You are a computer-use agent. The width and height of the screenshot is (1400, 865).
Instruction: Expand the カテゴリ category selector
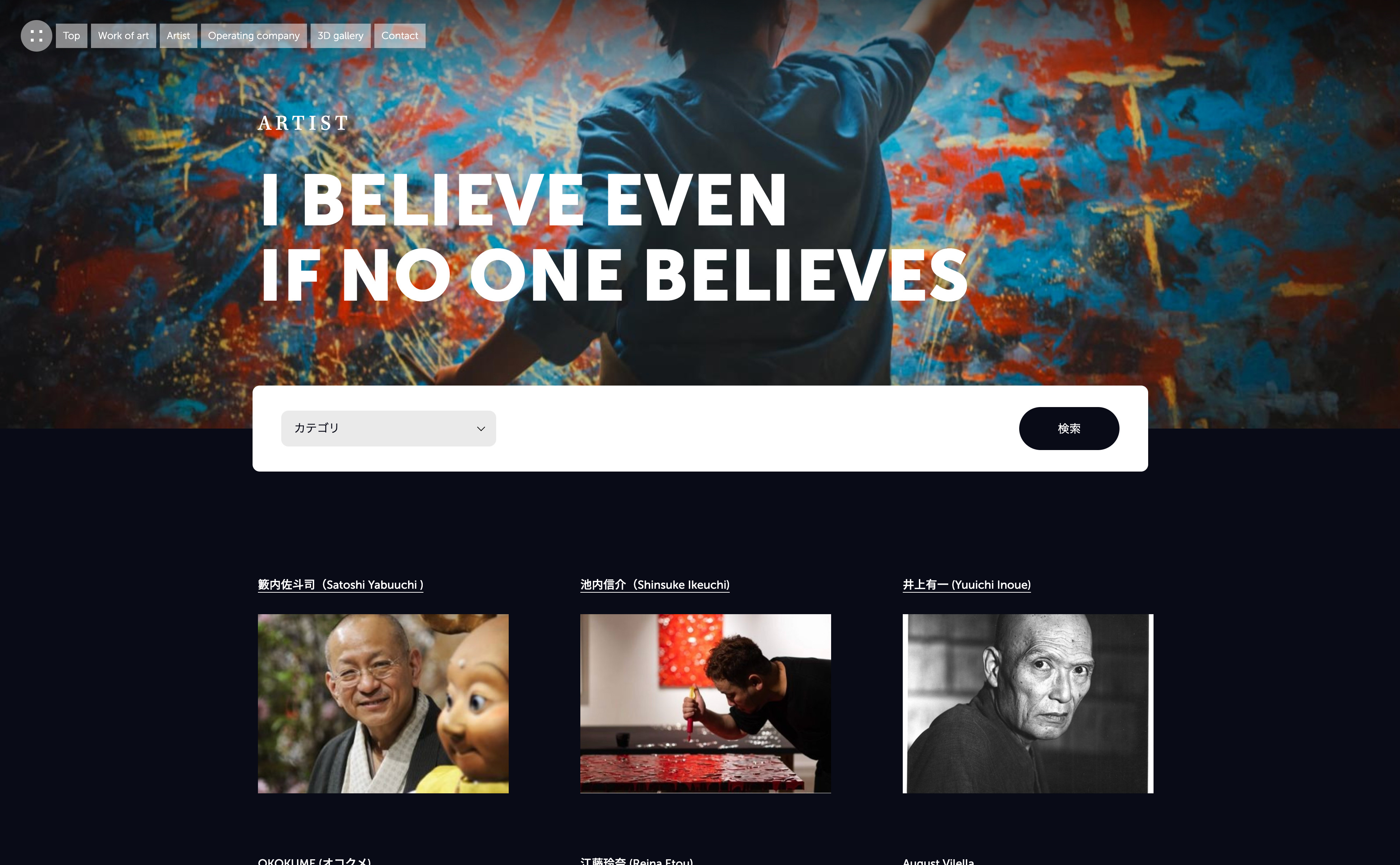tap(388, 429)
